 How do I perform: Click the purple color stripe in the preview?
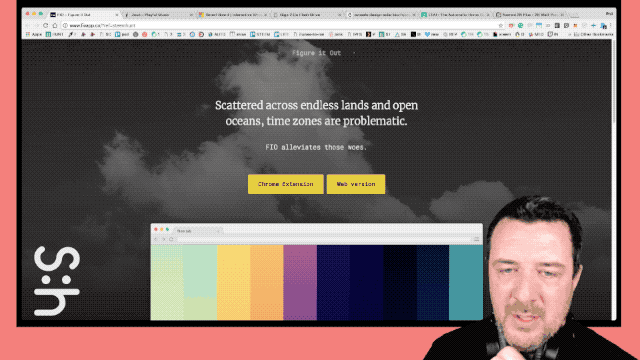(x=300, y=282)
